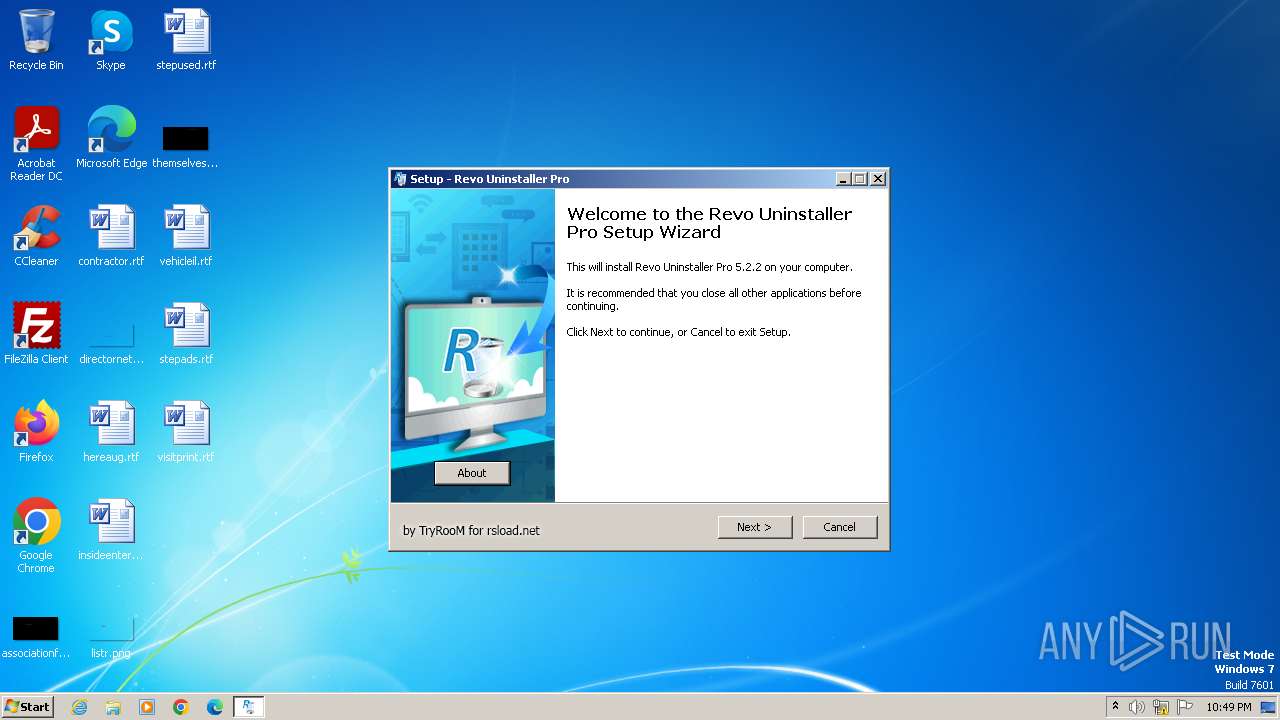Open Windows Explorer from the taskbar
The height and width of the screenshot is (720, 1280).
(x=113, y=707)
